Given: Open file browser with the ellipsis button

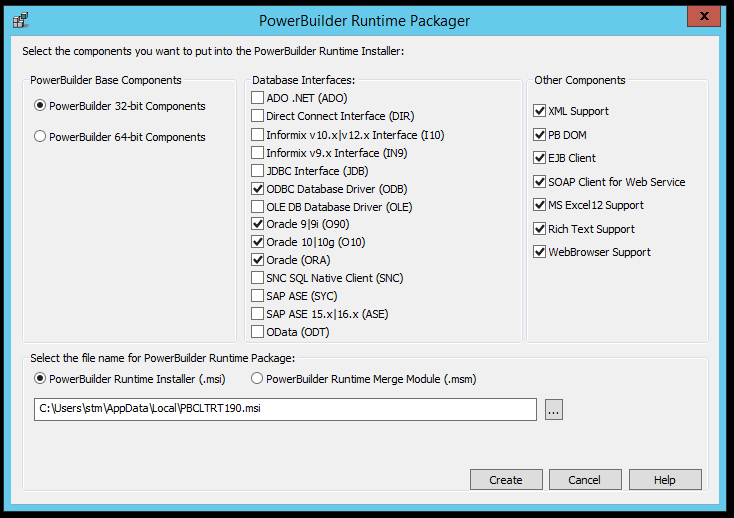Looking at the screenshot, I should click(554, 410).
